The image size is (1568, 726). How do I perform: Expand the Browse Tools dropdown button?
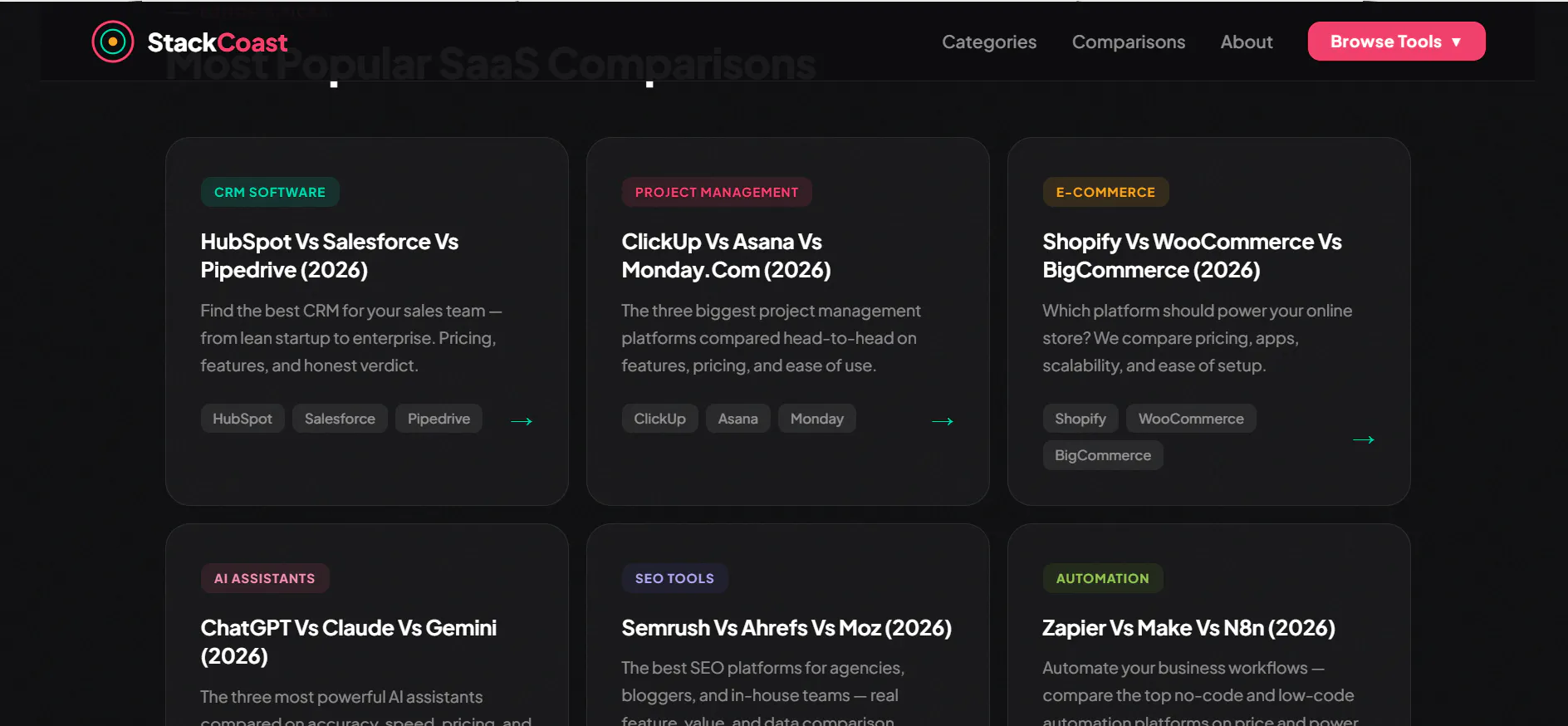(1397, 42)
